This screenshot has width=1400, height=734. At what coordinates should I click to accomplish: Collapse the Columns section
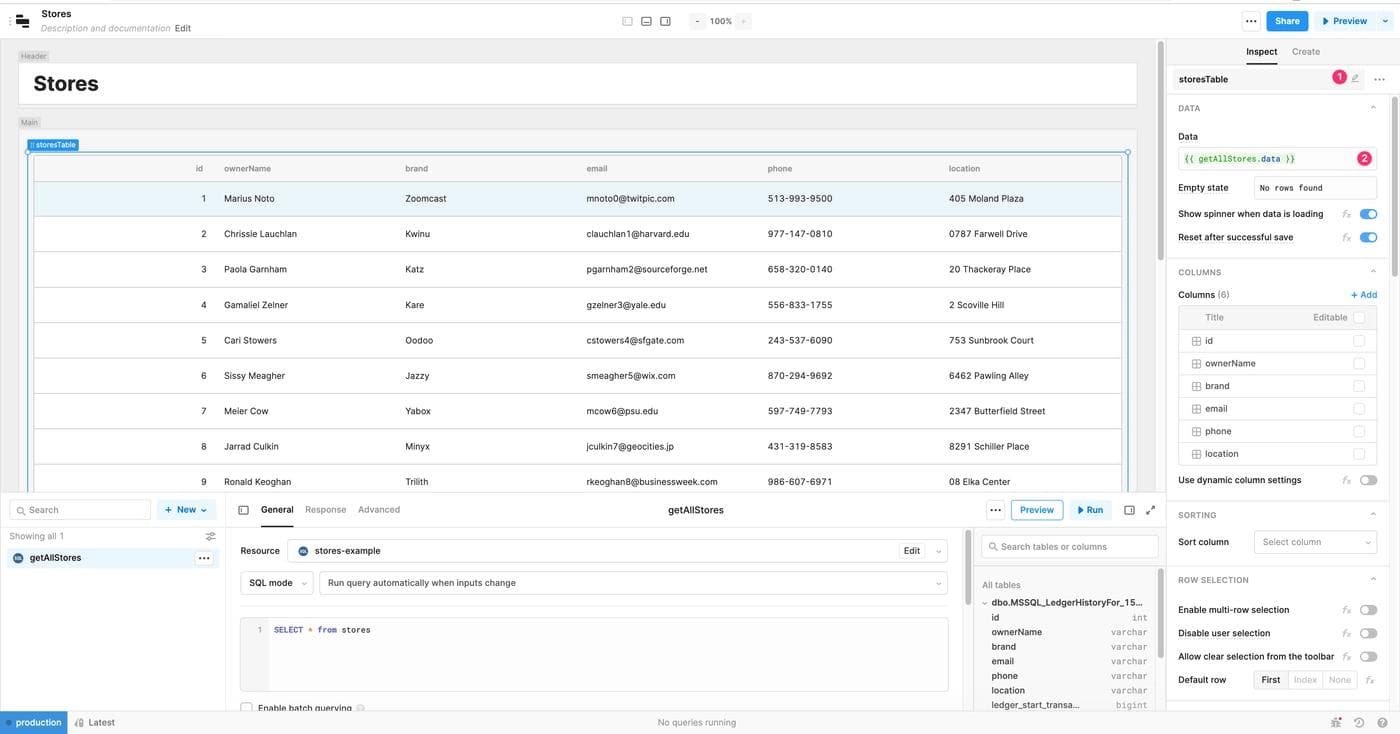1372,272
